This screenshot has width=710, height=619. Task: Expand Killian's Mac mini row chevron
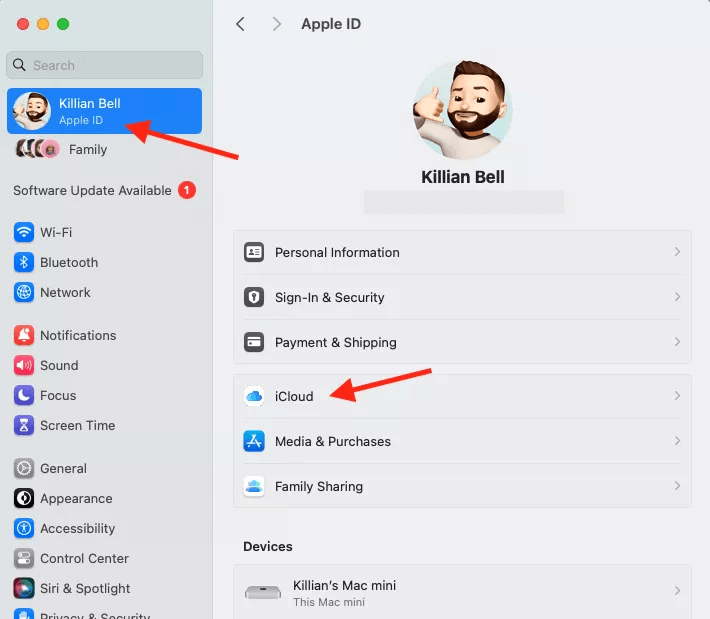pos(677,590)
